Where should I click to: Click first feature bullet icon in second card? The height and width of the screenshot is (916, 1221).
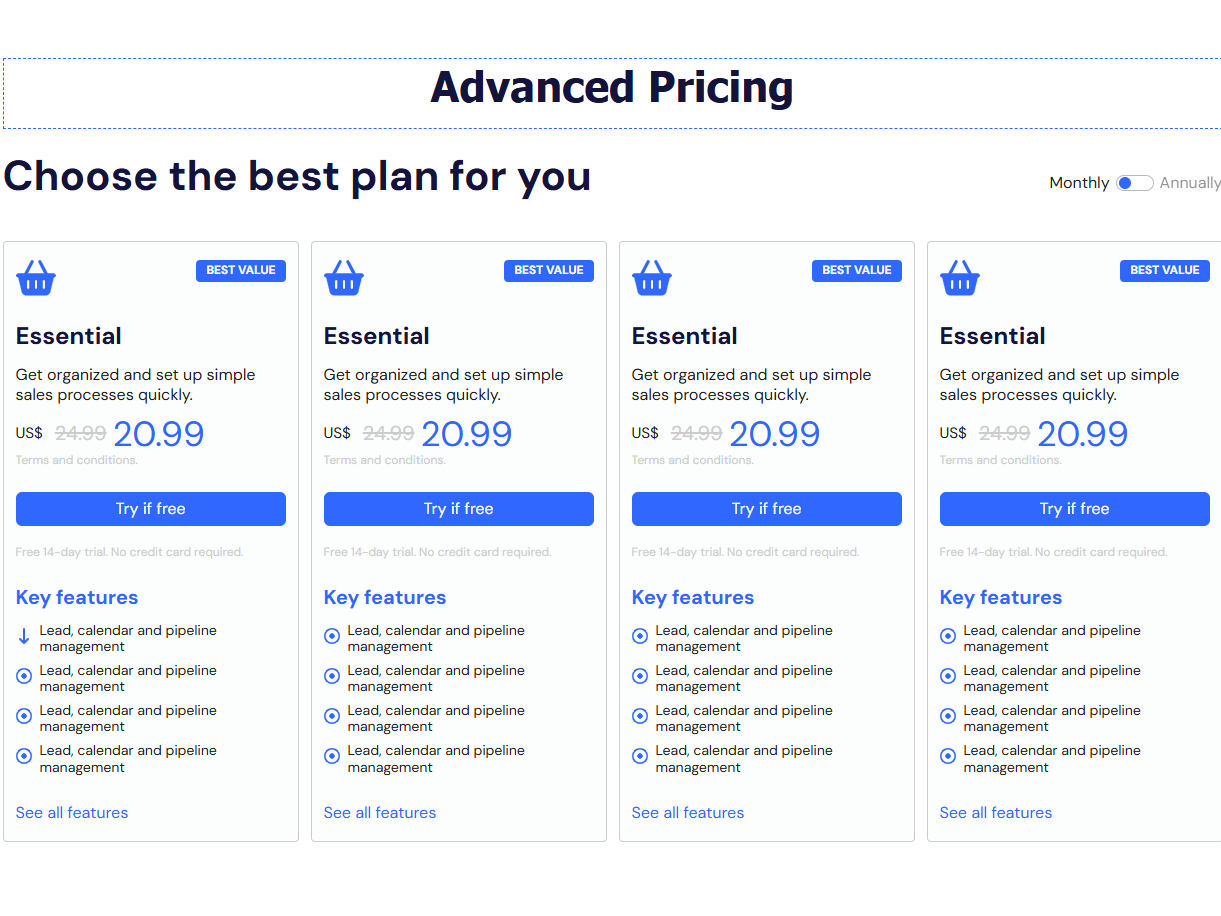click(332, 636)
